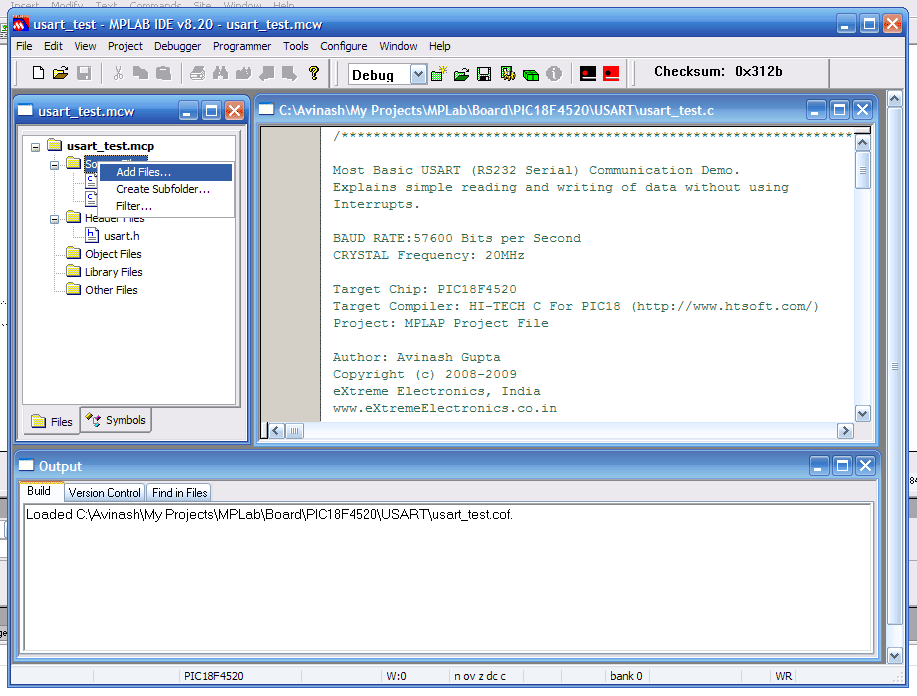Image resolution: width=917 pixels, height=696 pixels.
Task: Choose Filter... in context menu
Action: coord(166,206)
